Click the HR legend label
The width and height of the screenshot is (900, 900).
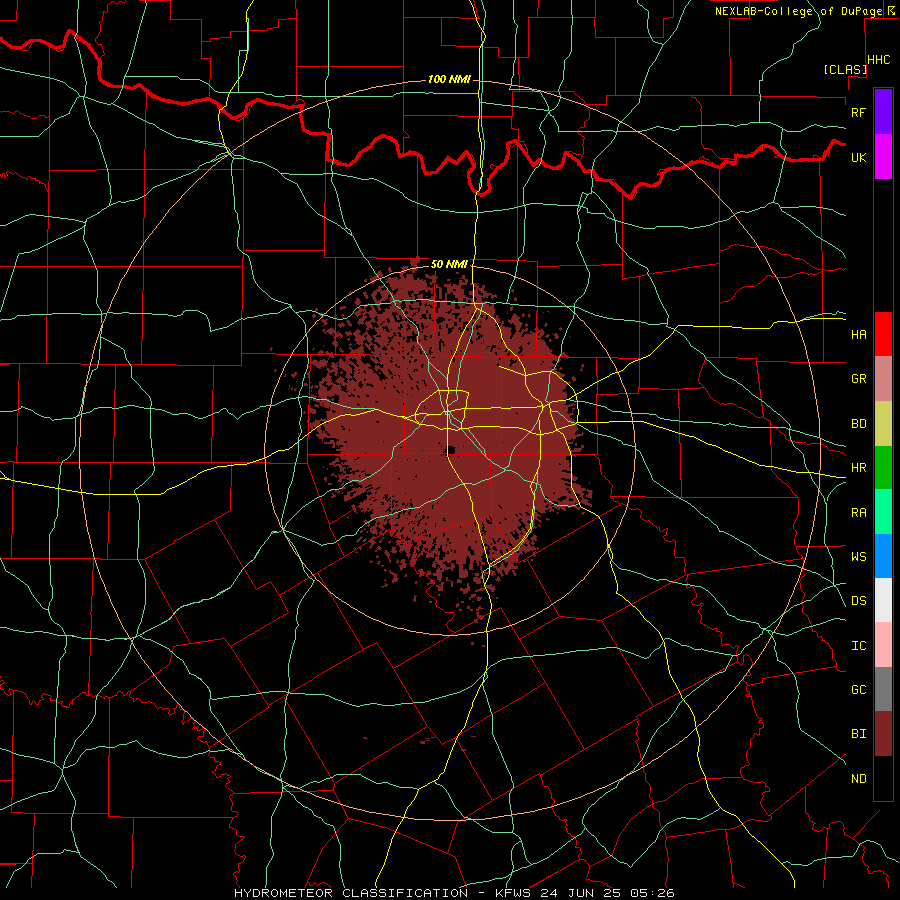(x=858, y=468)
